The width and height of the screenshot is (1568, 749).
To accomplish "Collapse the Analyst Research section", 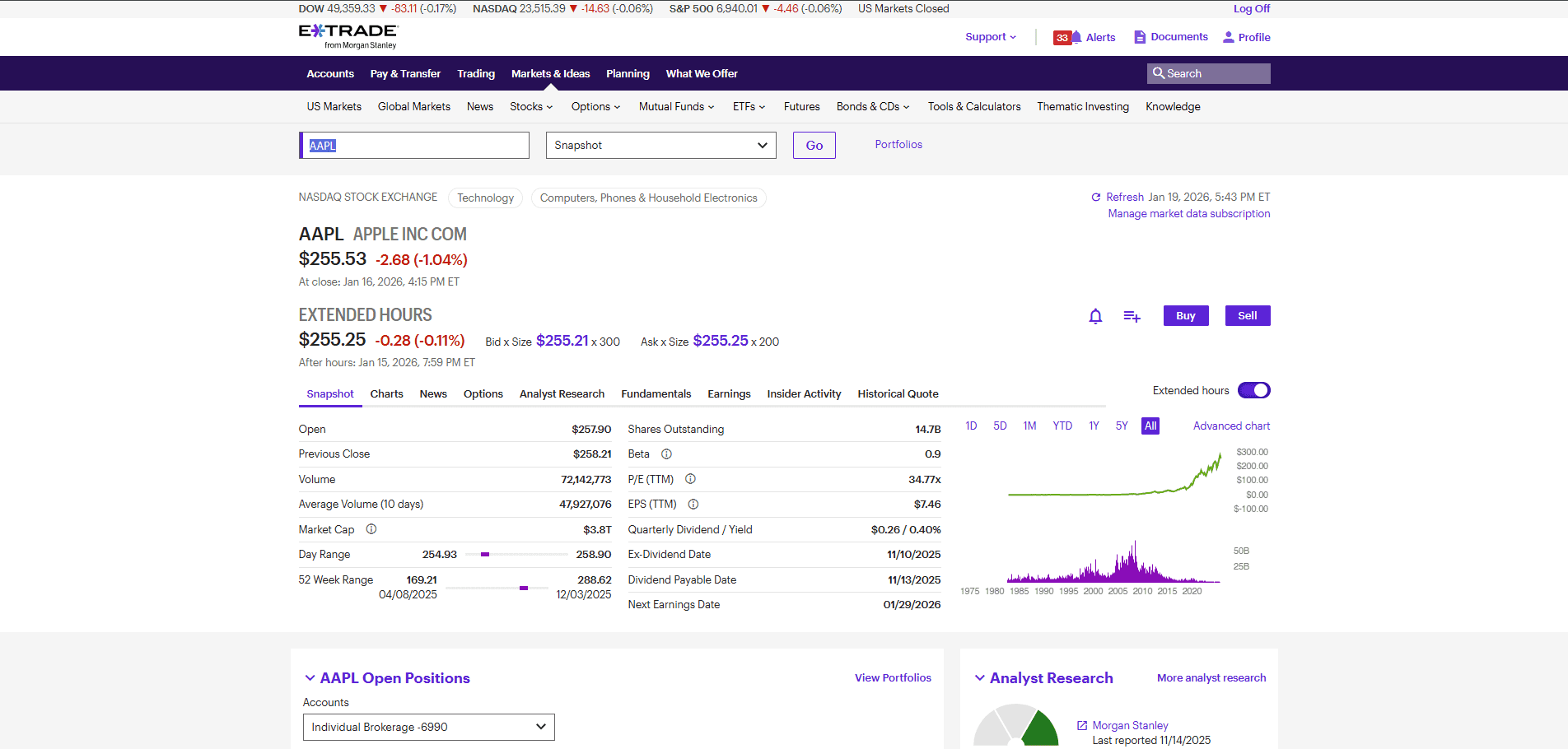I will [980, 678].
